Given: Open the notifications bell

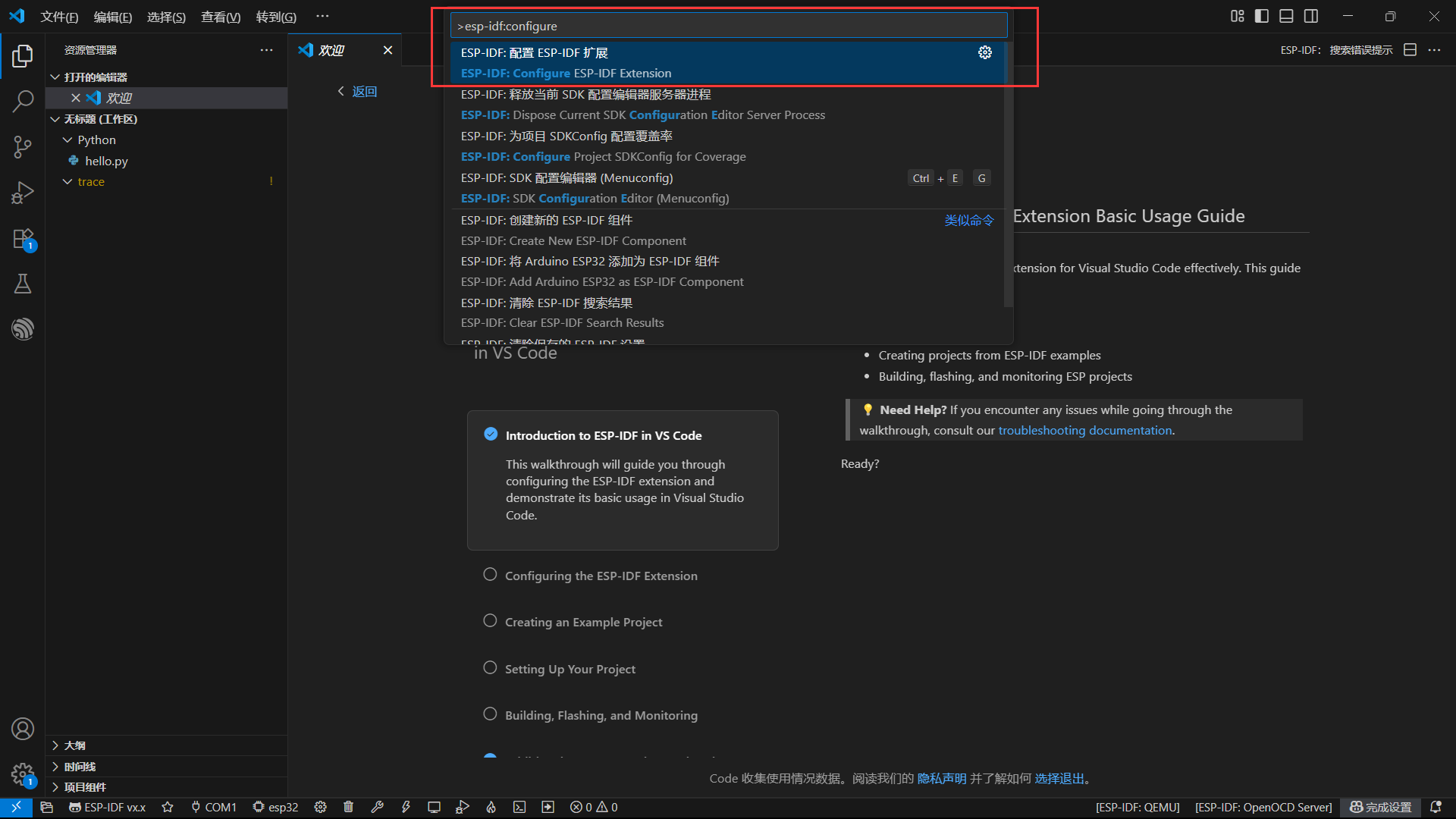Looking at the screenshot, I should click(x=1436, y=808).
